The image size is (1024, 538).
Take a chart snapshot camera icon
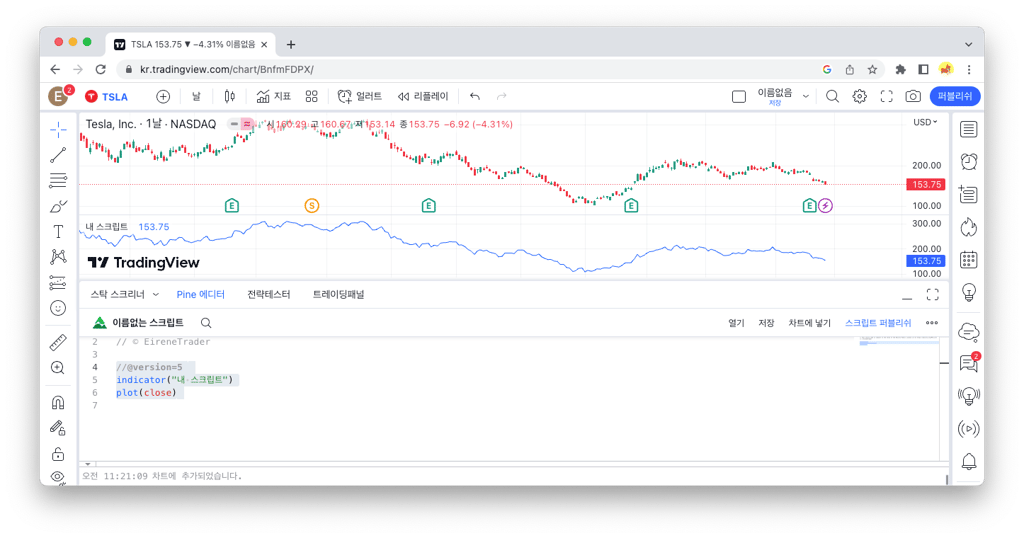[x=913, y=97]
